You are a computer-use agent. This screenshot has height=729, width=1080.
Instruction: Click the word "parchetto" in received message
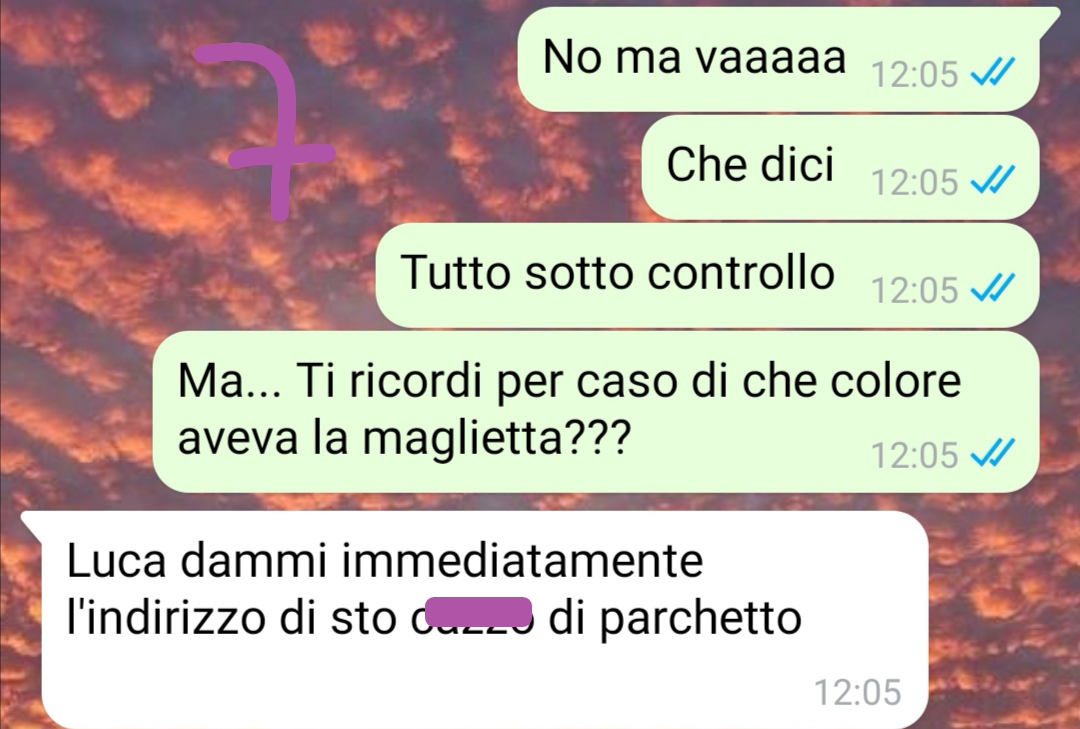tap(700, 618)
